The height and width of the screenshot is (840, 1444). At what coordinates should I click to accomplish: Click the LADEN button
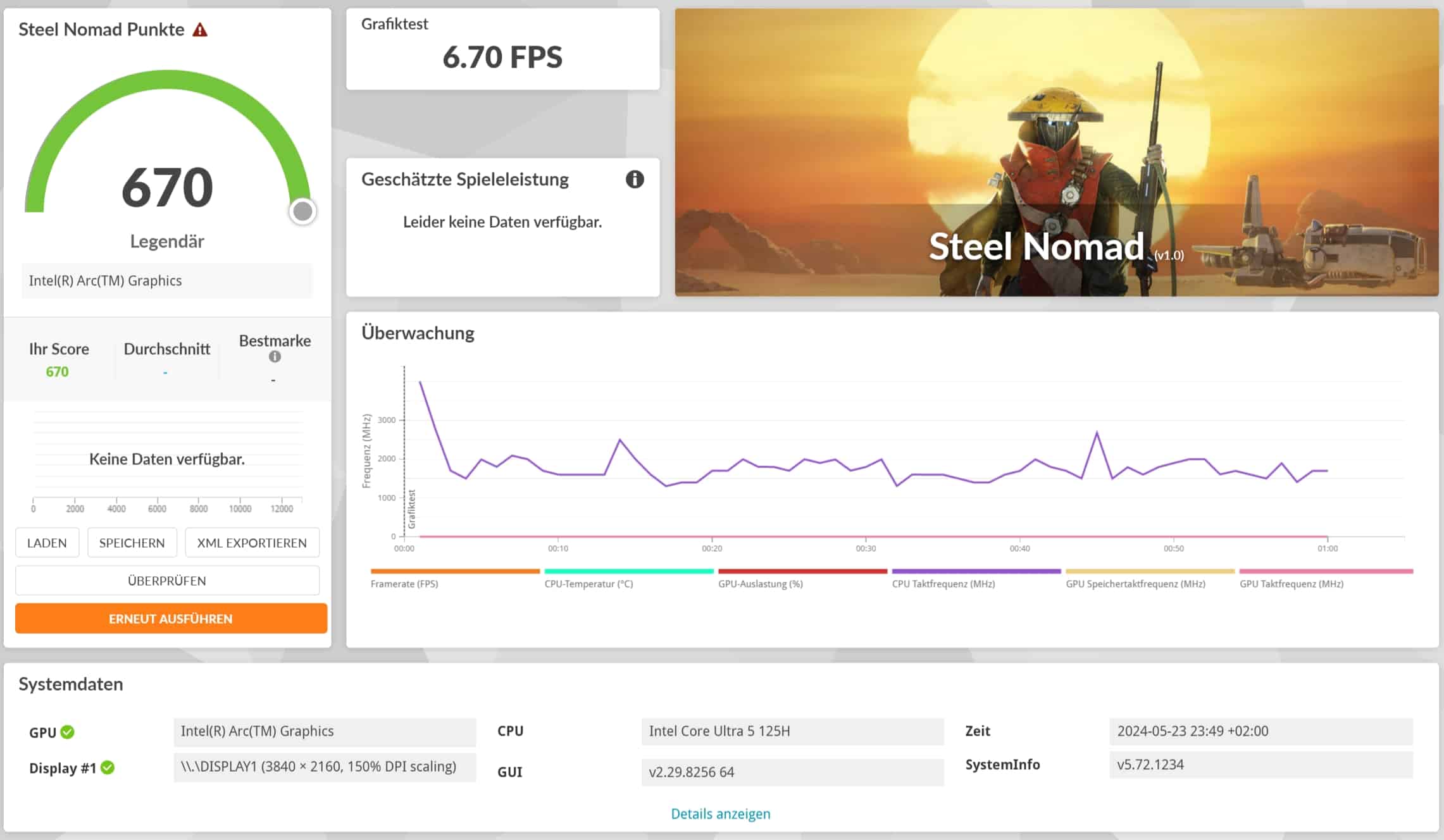click(x=47, y=543)
